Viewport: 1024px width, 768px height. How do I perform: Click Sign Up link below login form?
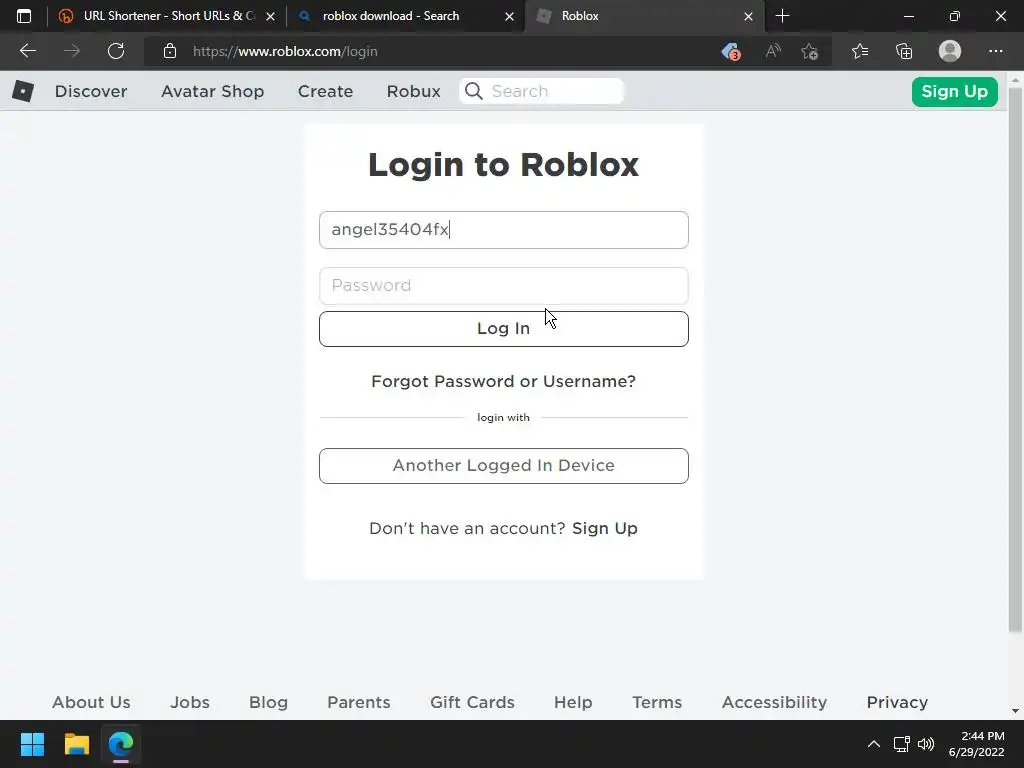(x=604, y=528)
